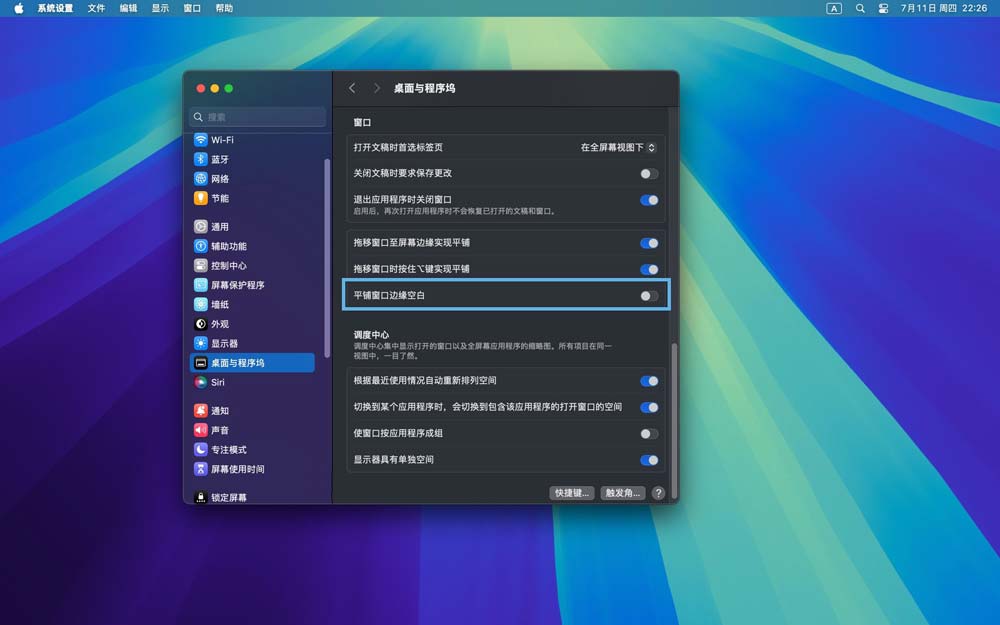
Task: Click the Spotlight search icon in menu bar
Action: [x=860, y=8]
